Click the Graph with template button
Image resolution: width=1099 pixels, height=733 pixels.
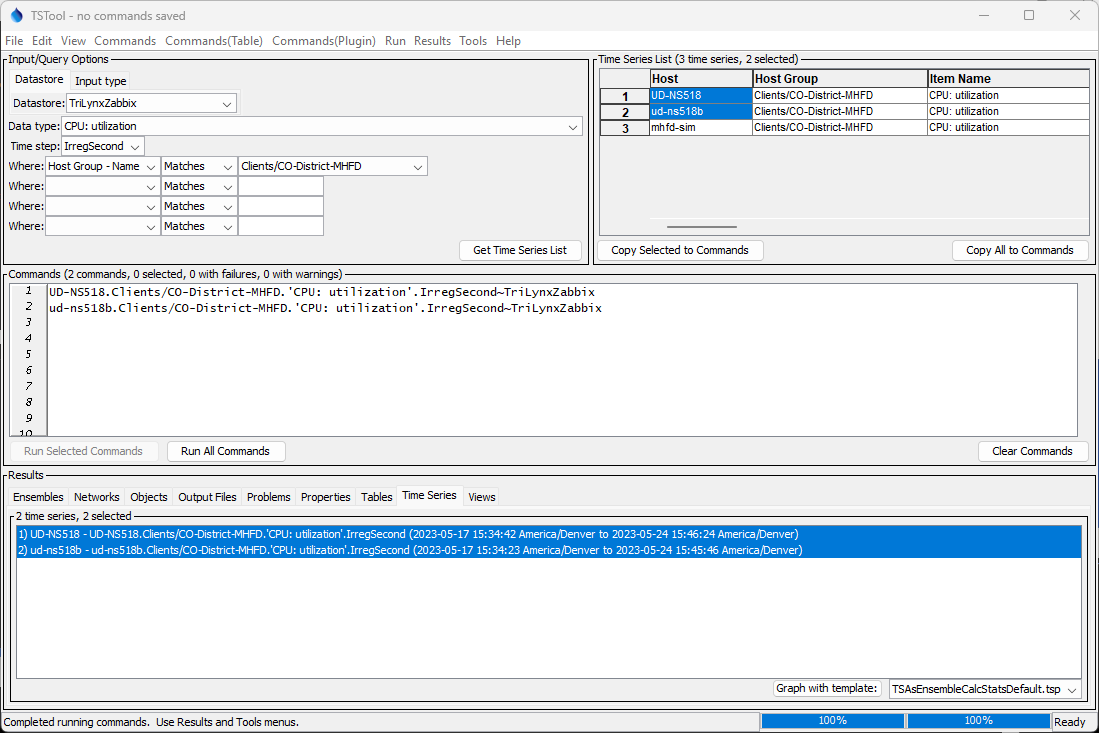(827, 688)
